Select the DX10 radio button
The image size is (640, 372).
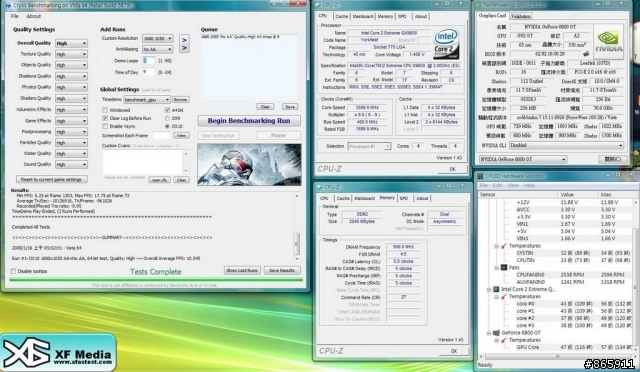tap(167, 126)
